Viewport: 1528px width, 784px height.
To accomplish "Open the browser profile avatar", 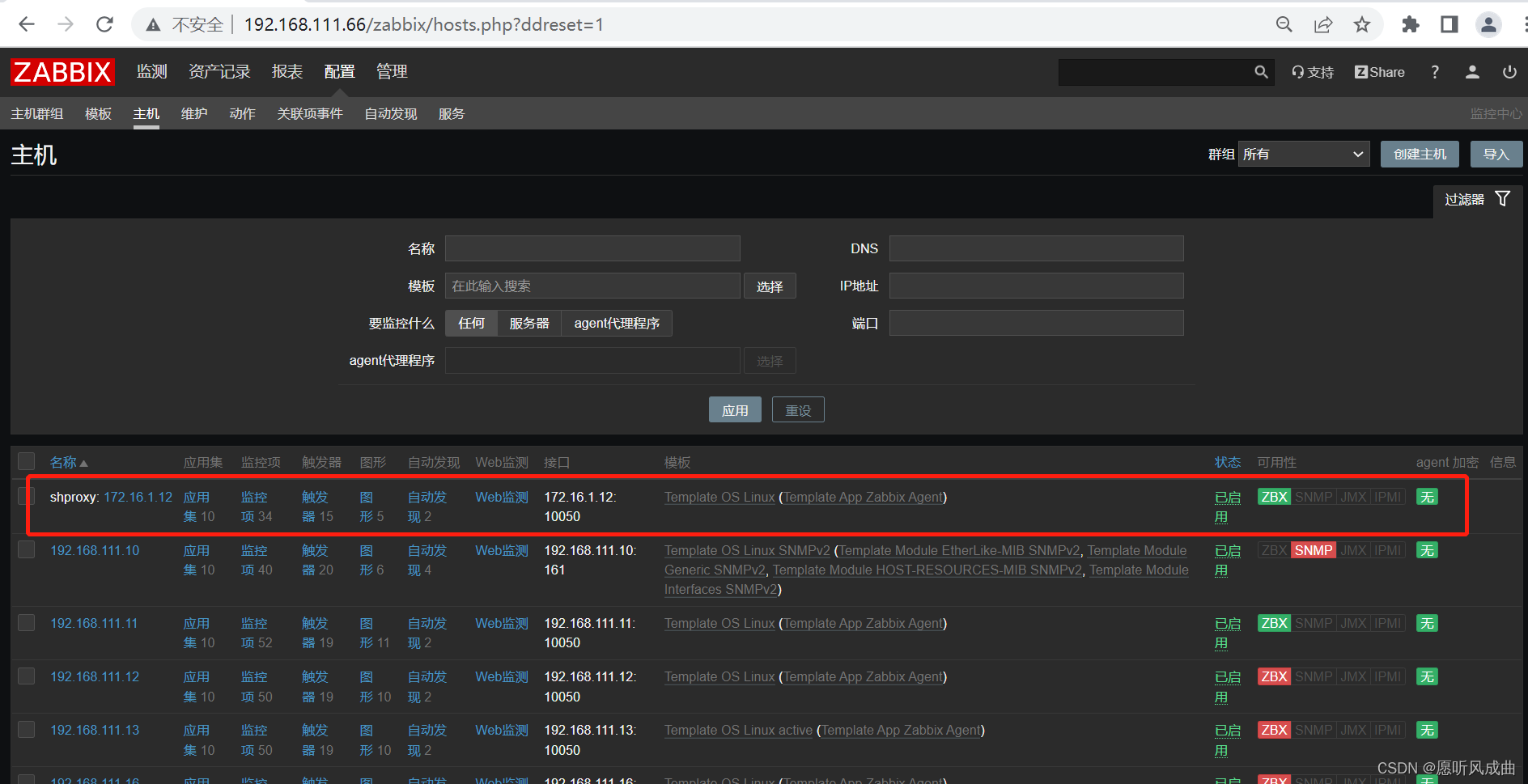I will [x=1488, y=24].
